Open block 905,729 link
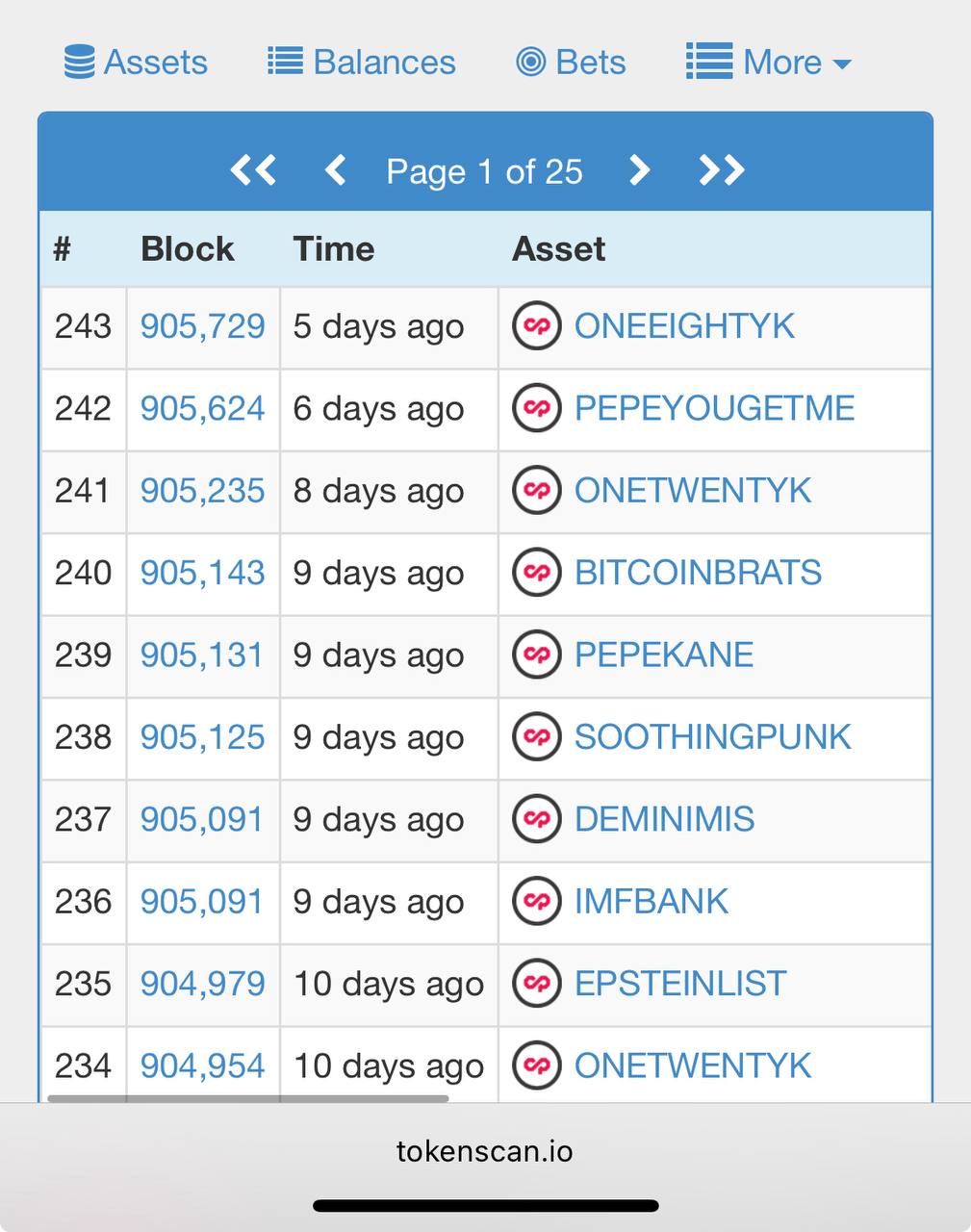Image resolution: width=971 pixels, height=1232 pixels. pos(202,326)
